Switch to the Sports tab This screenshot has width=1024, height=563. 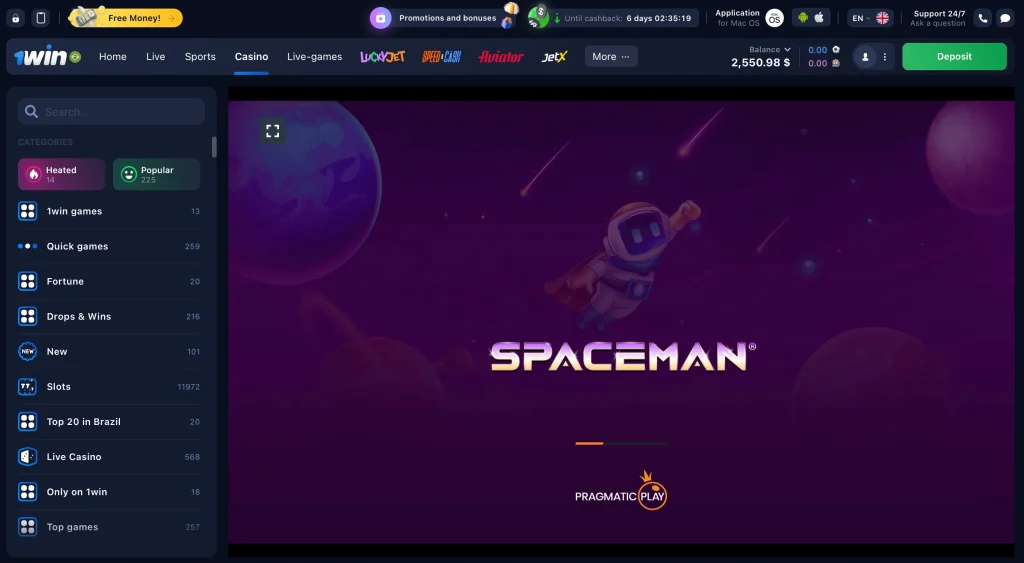[200, 57]
